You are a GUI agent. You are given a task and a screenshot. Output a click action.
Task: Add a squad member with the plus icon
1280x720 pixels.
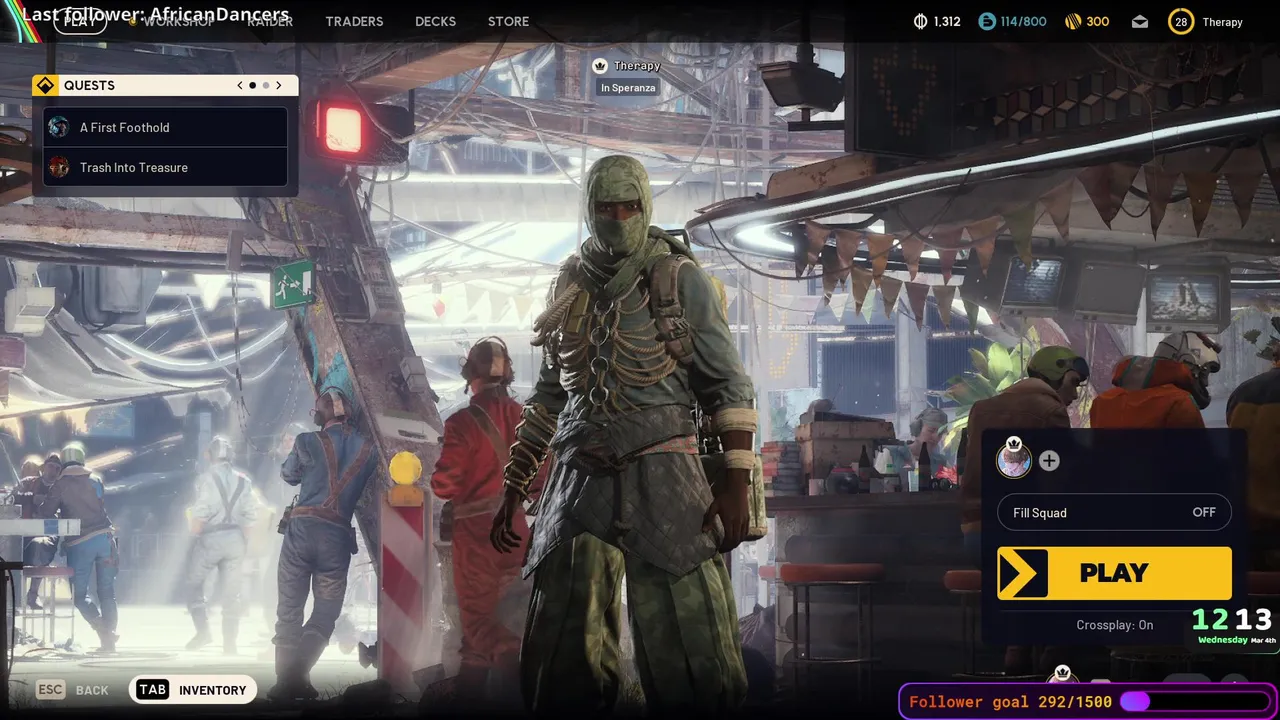point(1049,460)
